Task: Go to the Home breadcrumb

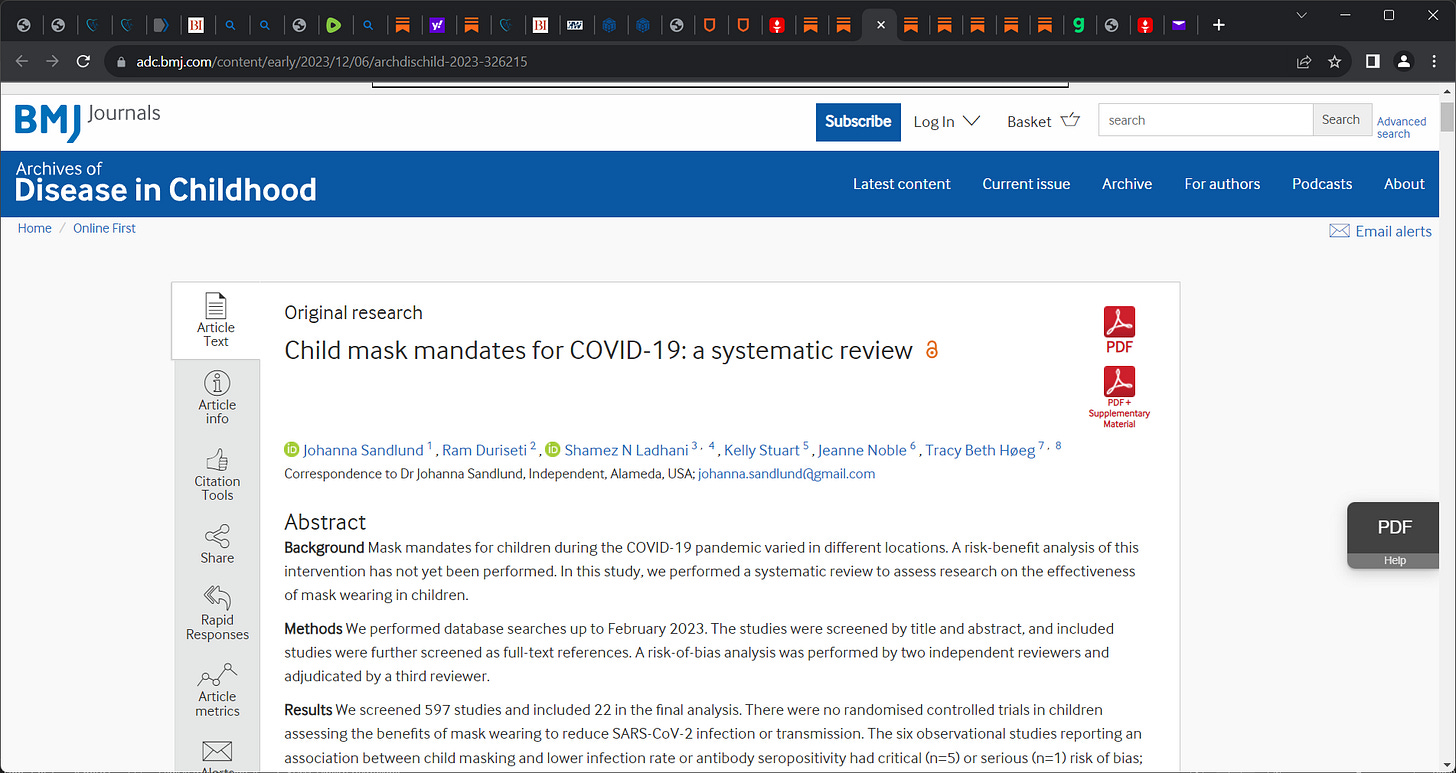Action: pyautogui.click(x=35, y=228)
